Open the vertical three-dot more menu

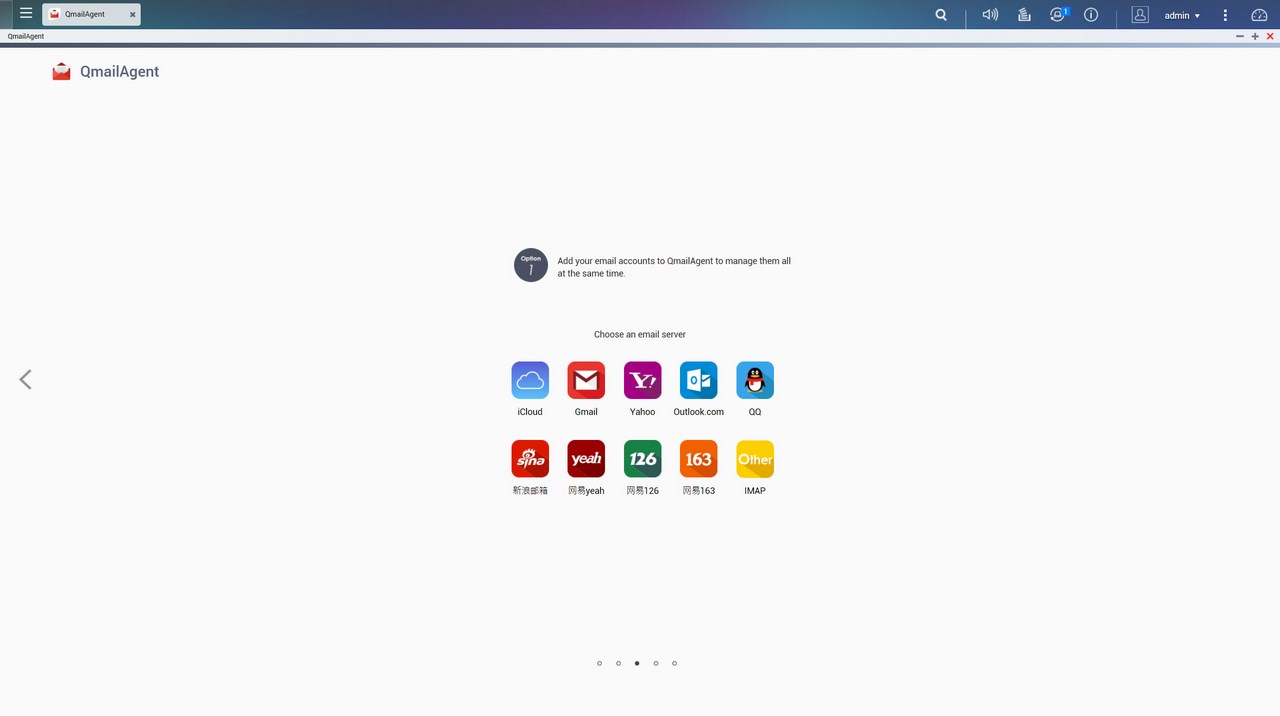tap(1225, 15)
